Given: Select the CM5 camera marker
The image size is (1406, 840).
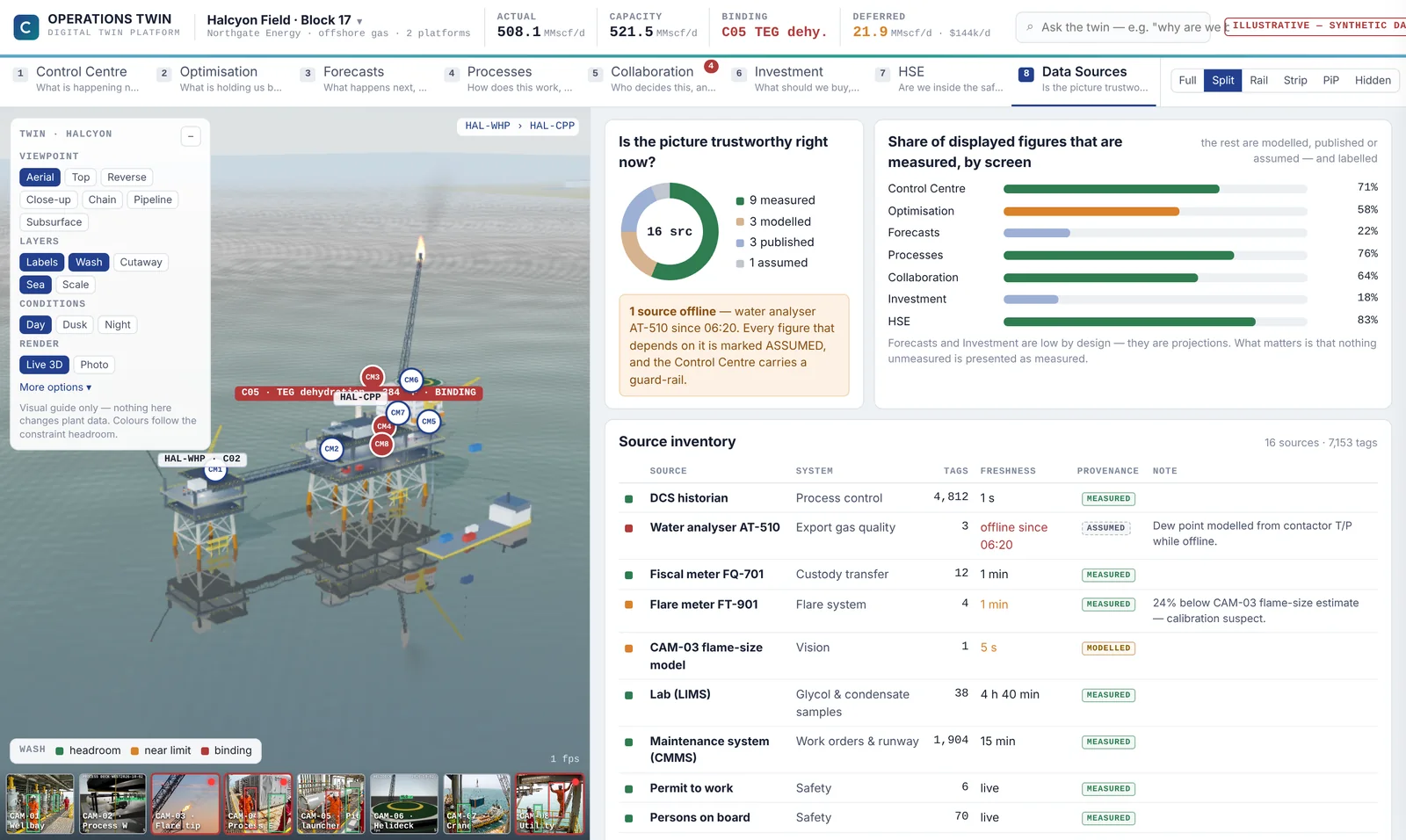Looking at the screenshot, I should [x=429, y=421].
